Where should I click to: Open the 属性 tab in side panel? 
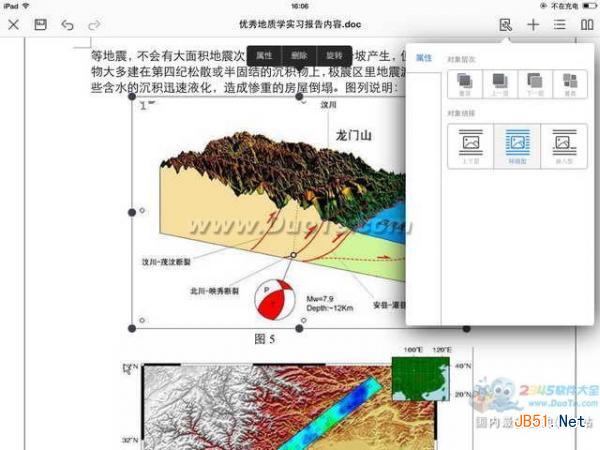(x=424, y=60)
